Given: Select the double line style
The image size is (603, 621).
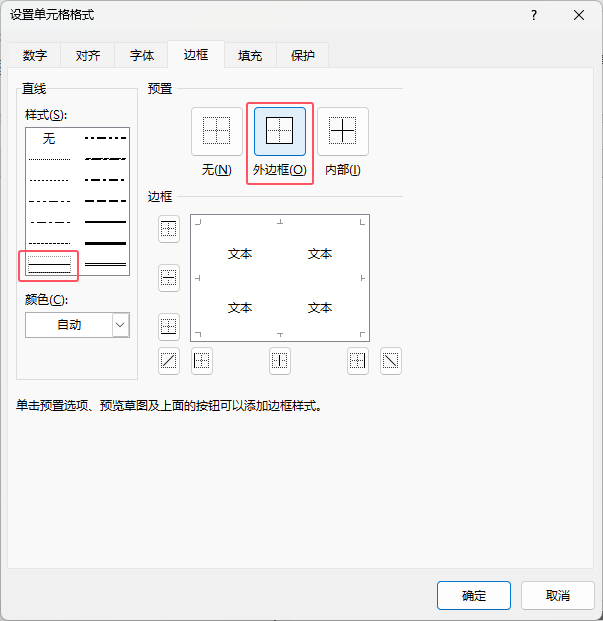Looking at the screenshot, I should 105,264.
